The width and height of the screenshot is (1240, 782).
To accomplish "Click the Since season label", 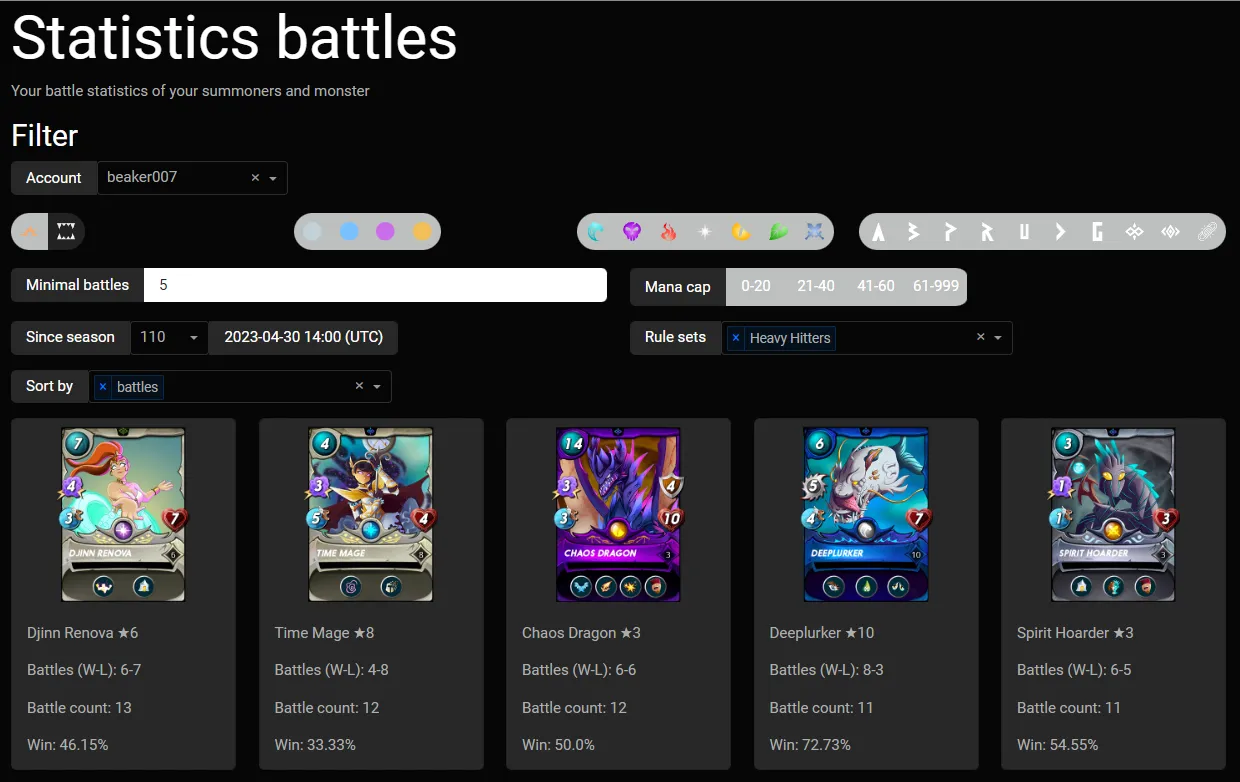I will tap(70, 337).
